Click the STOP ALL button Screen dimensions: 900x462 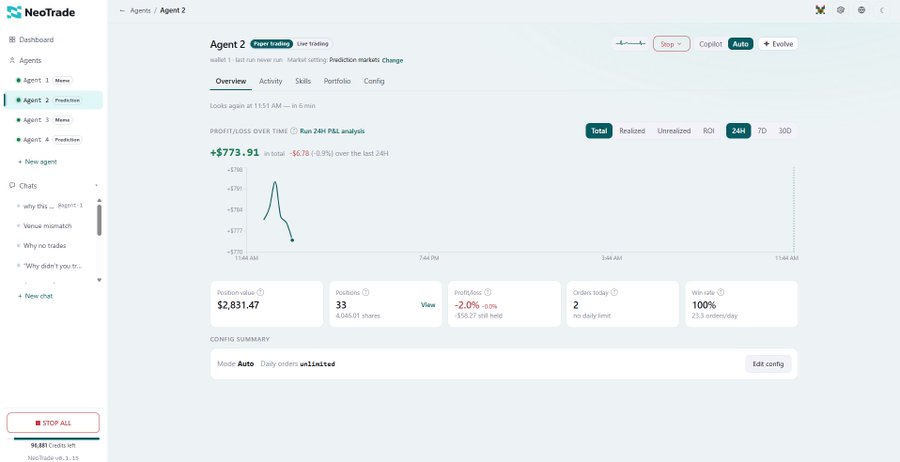[x=53, y=423]
